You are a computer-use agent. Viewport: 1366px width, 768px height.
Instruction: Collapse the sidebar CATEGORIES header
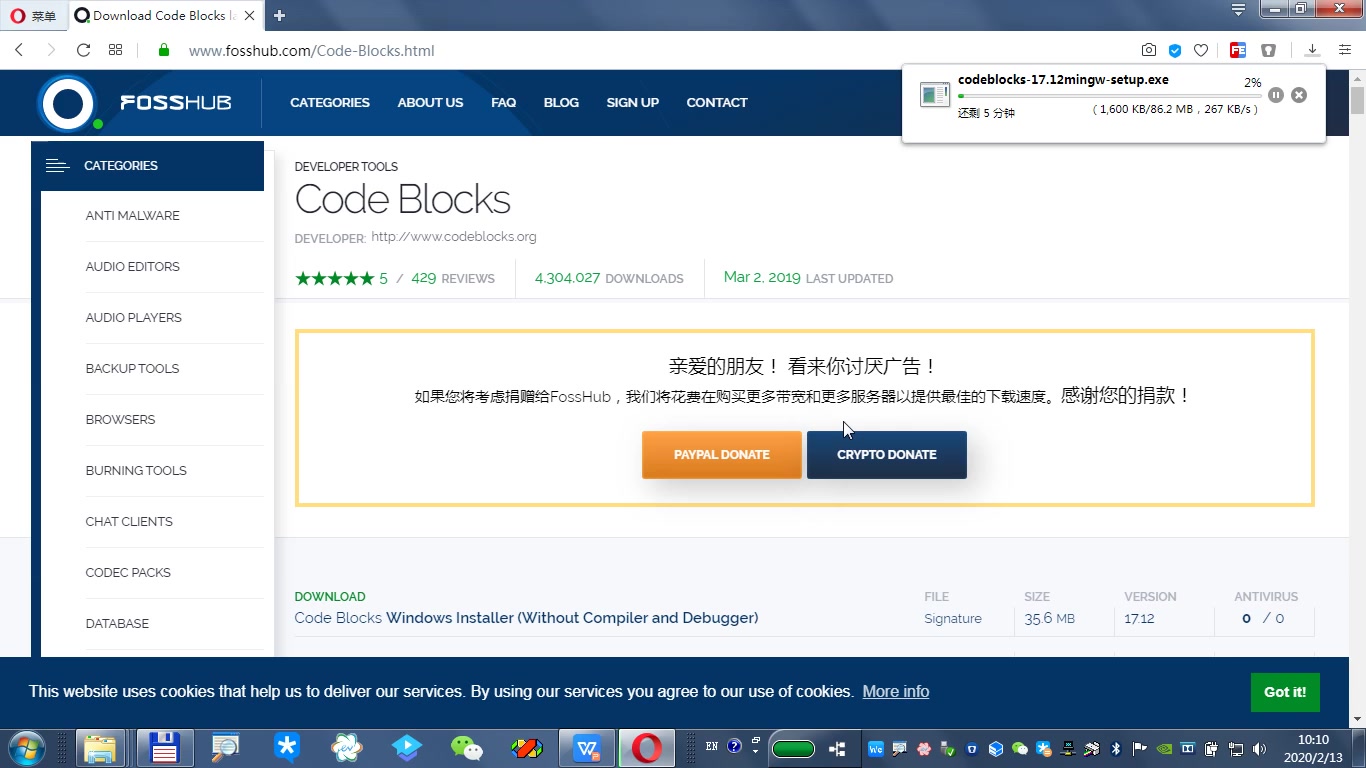pos(147,165)
